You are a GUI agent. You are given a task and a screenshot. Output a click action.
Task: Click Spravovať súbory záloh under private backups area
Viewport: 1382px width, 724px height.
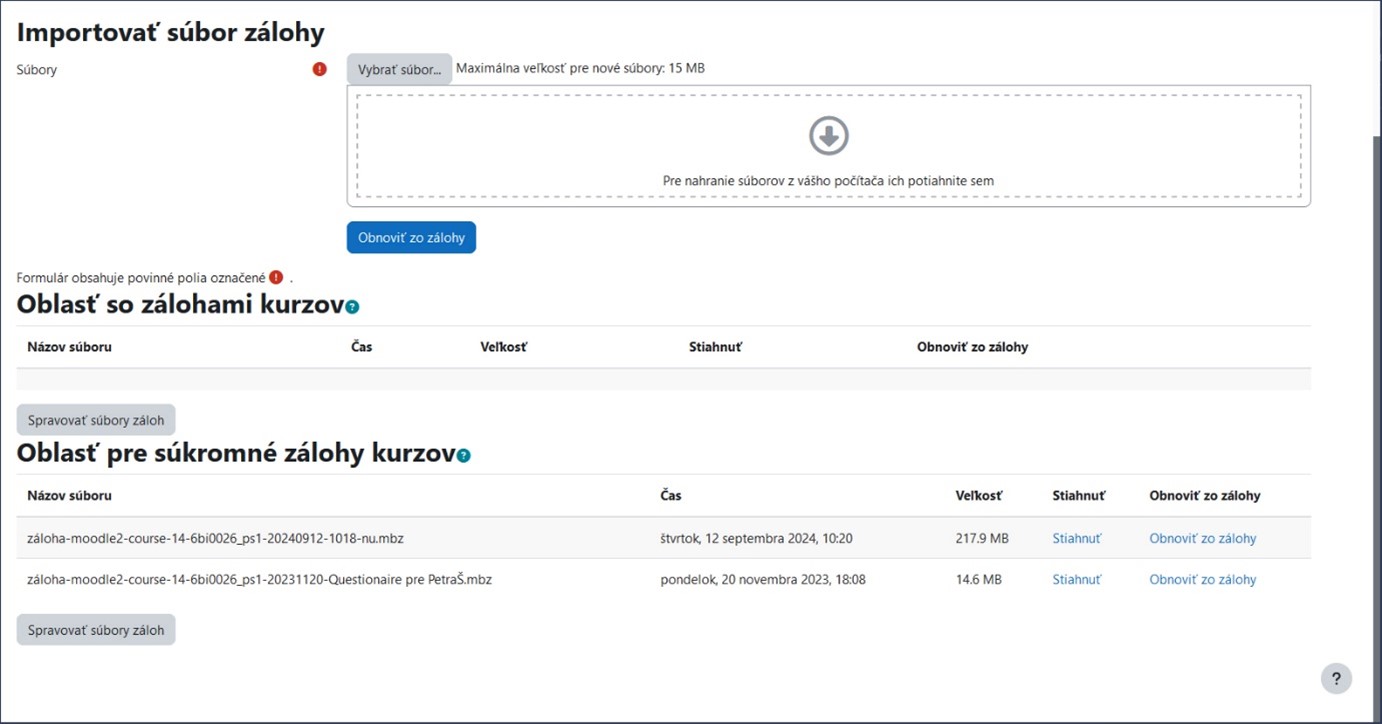[96, 630]
